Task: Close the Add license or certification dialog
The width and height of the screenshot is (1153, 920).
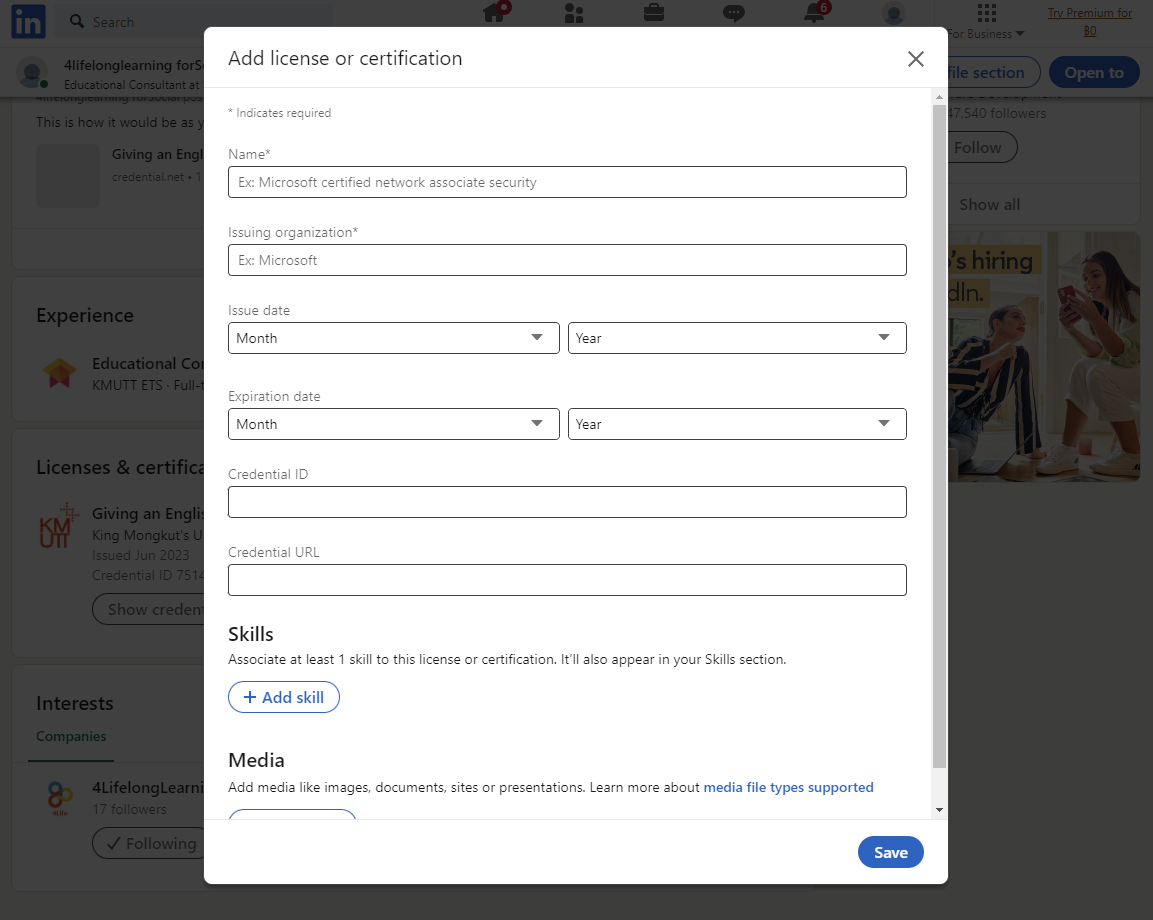Action: [915, 58]
